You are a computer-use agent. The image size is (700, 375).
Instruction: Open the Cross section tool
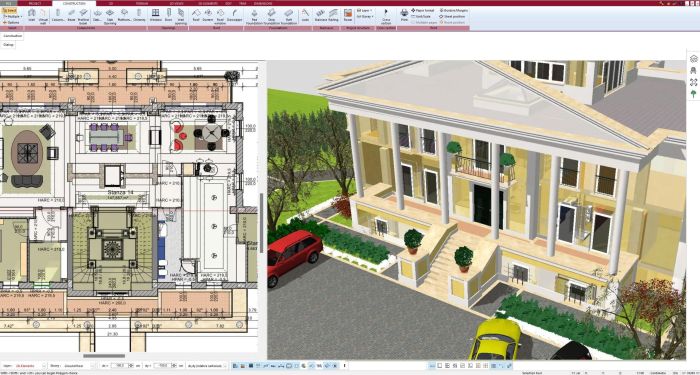[x=386, y=16]
